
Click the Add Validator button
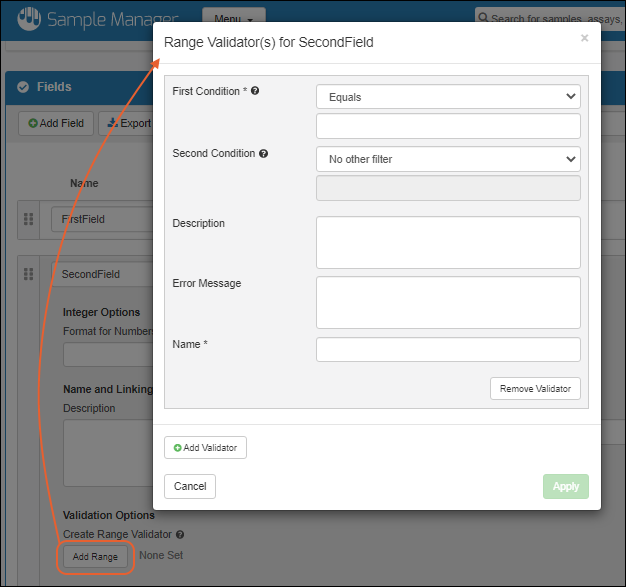click(205, 448)
